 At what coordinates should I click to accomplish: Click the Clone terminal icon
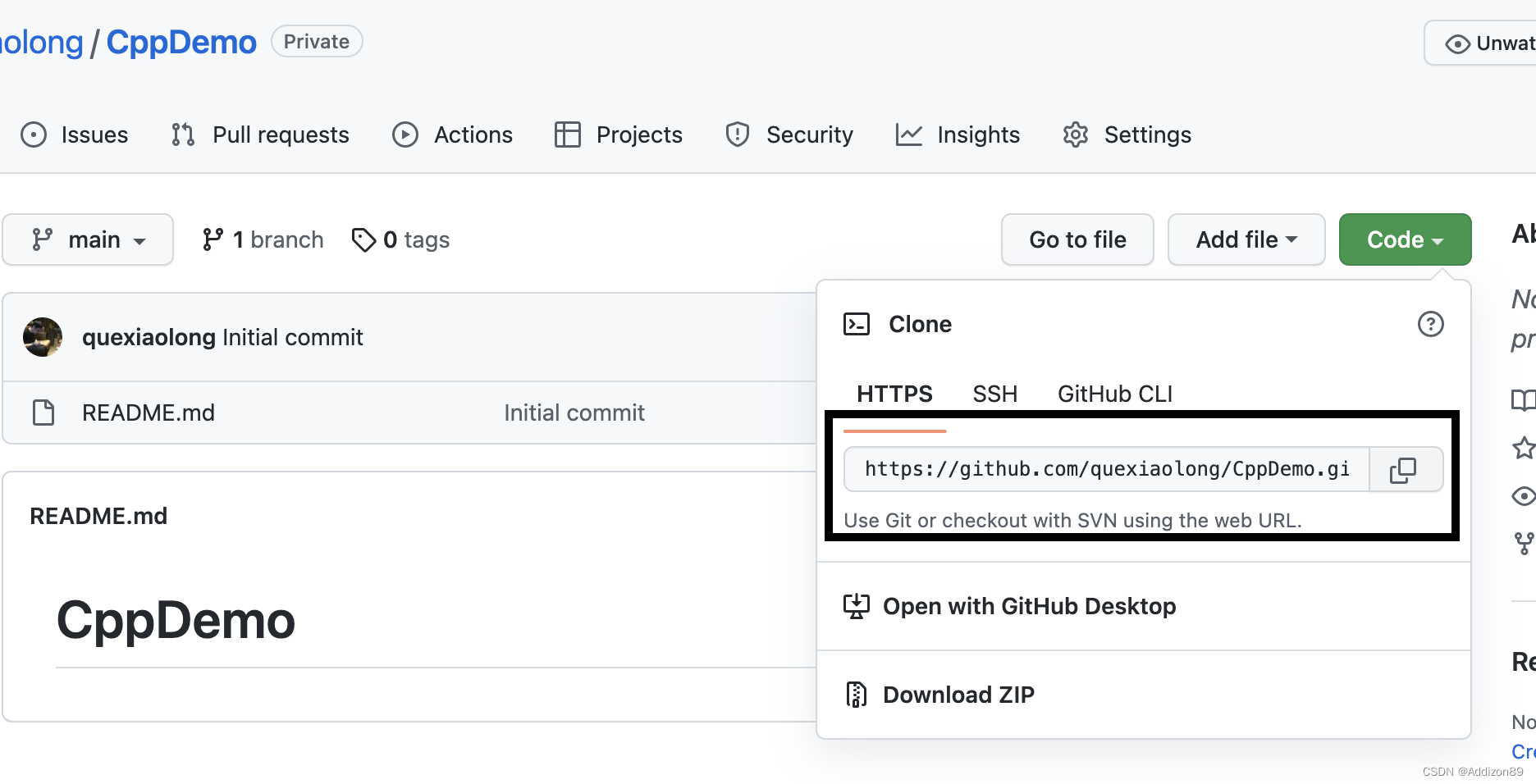coord(857,324)
